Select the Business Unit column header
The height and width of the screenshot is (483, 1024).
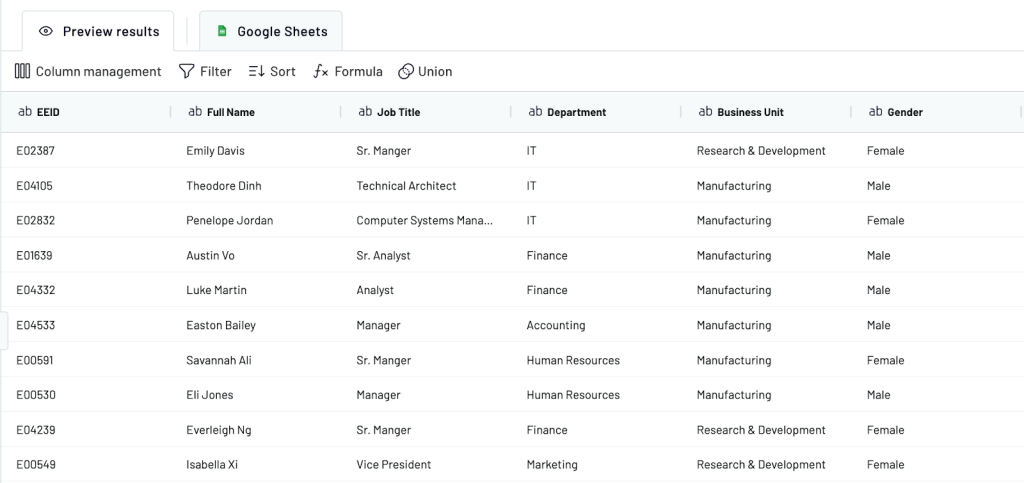coord(766,112)
